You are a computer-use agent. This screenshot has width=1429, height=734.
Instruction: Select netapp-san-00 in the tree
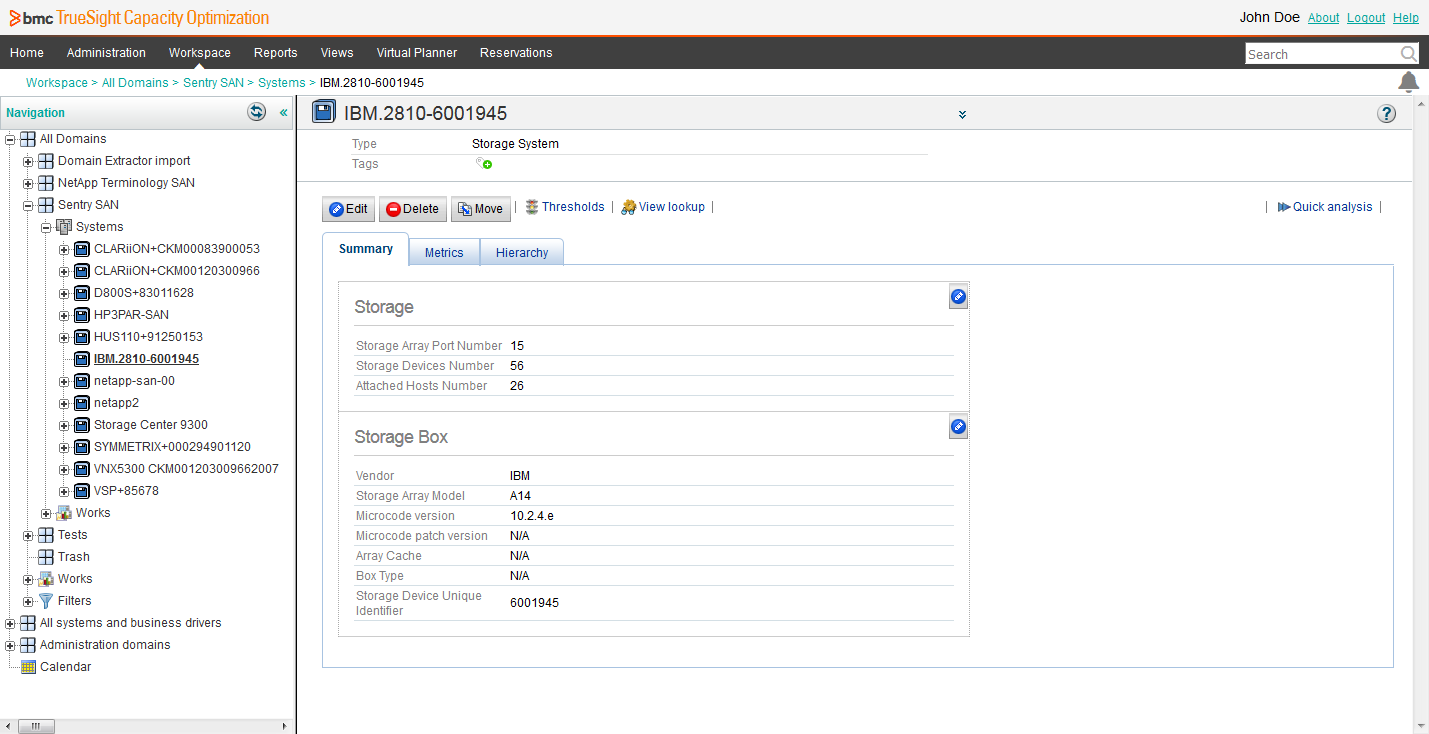134,381
